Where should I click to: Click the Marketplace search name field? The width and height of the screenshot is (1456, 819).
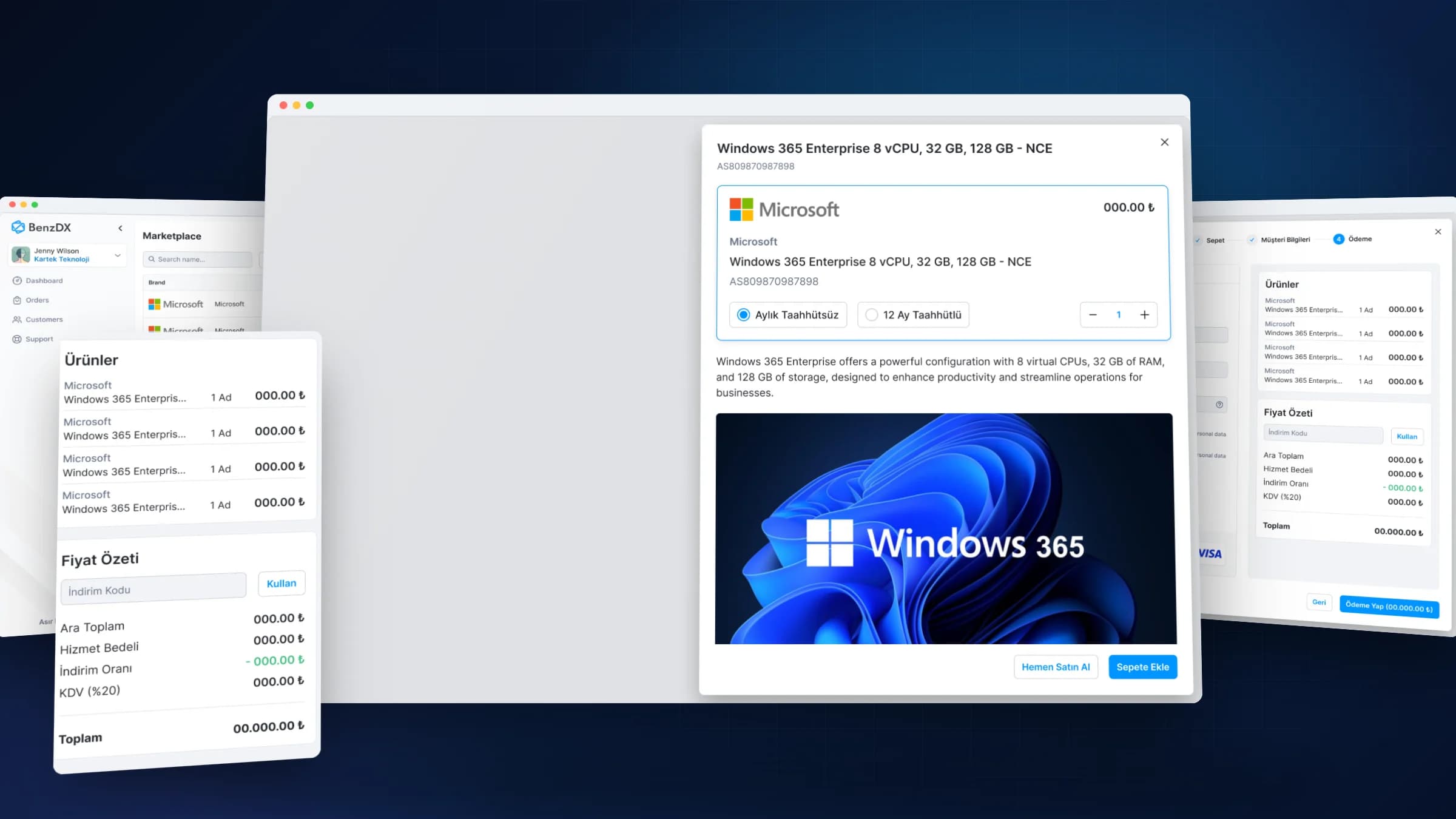[x=197, y=259]
